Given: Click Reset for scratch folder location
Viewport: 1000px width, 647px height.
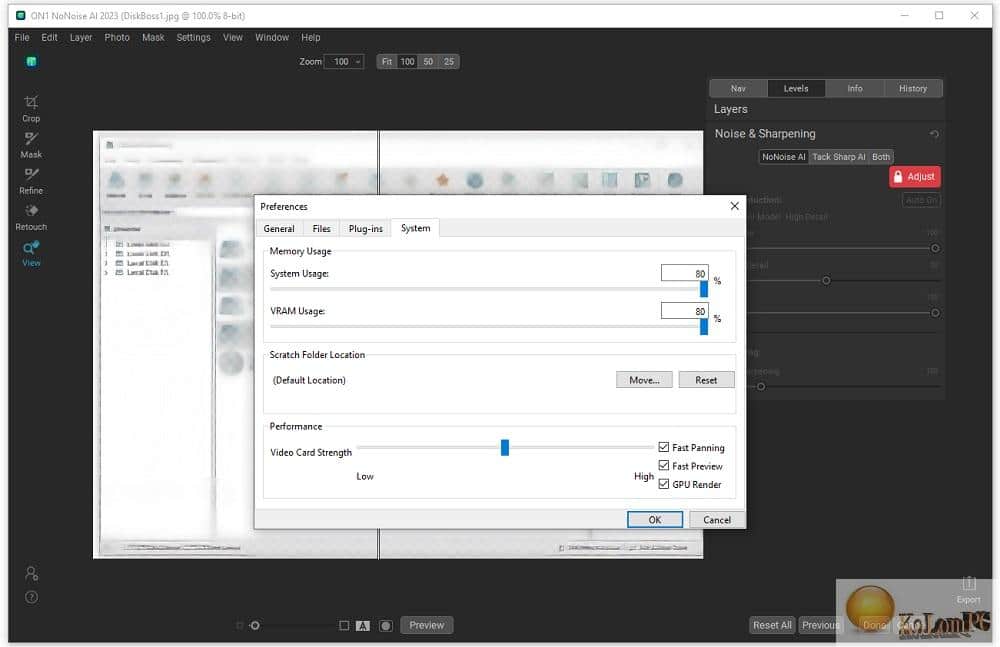Looking at the screenshot, I should point(706,380).
